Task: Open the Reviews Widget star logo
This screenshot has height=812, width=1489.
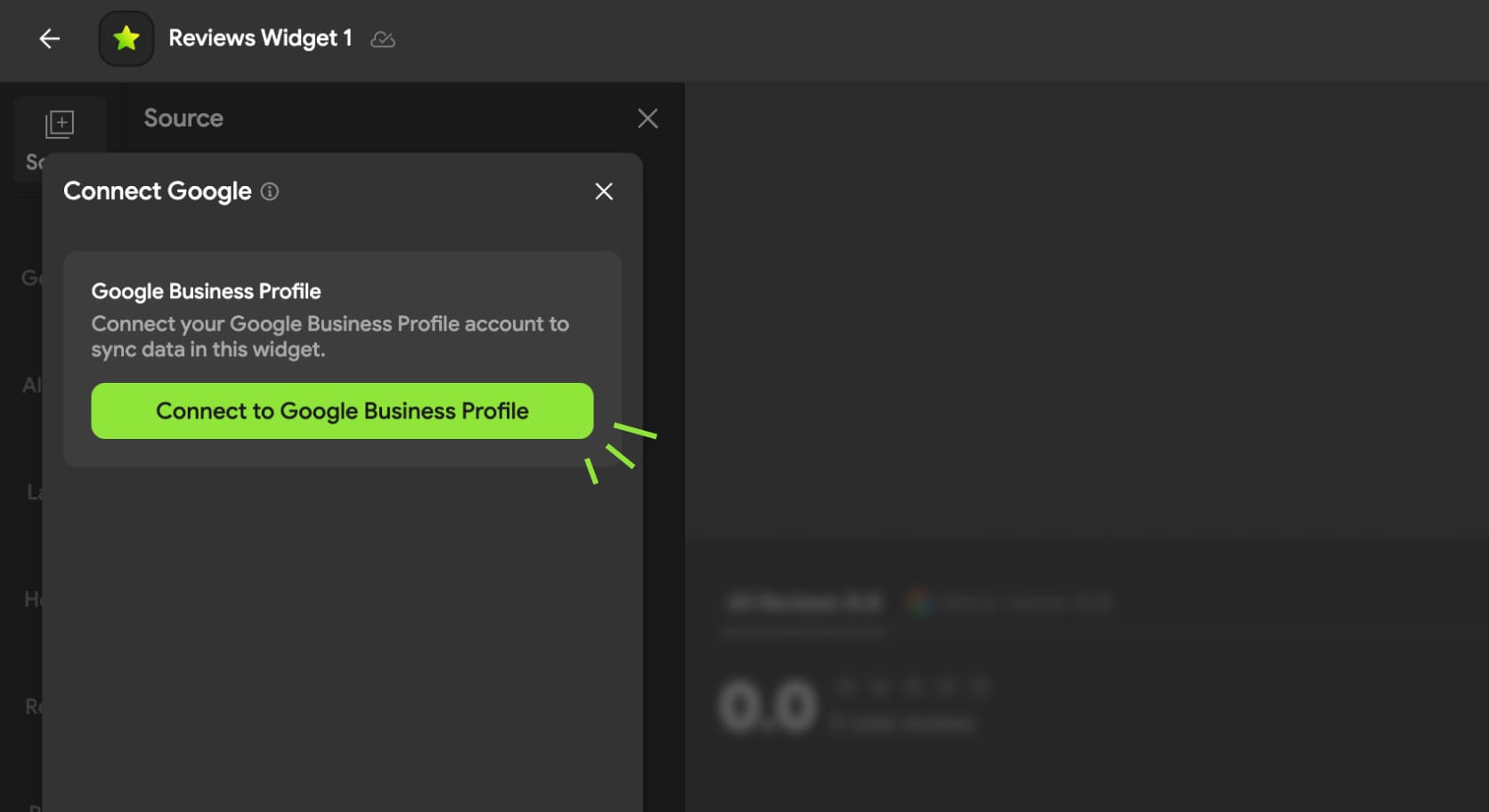Action: click(x=126, y=38)
